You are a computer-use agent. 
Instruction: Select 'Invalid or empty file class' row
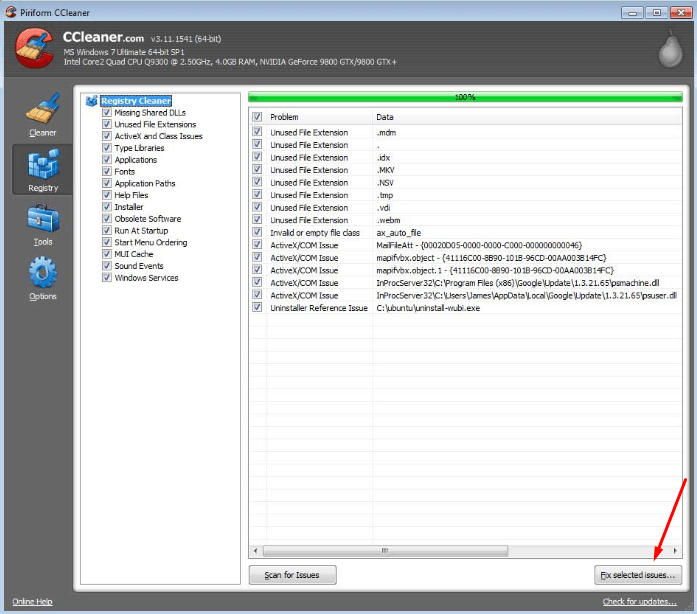[465, 233]
